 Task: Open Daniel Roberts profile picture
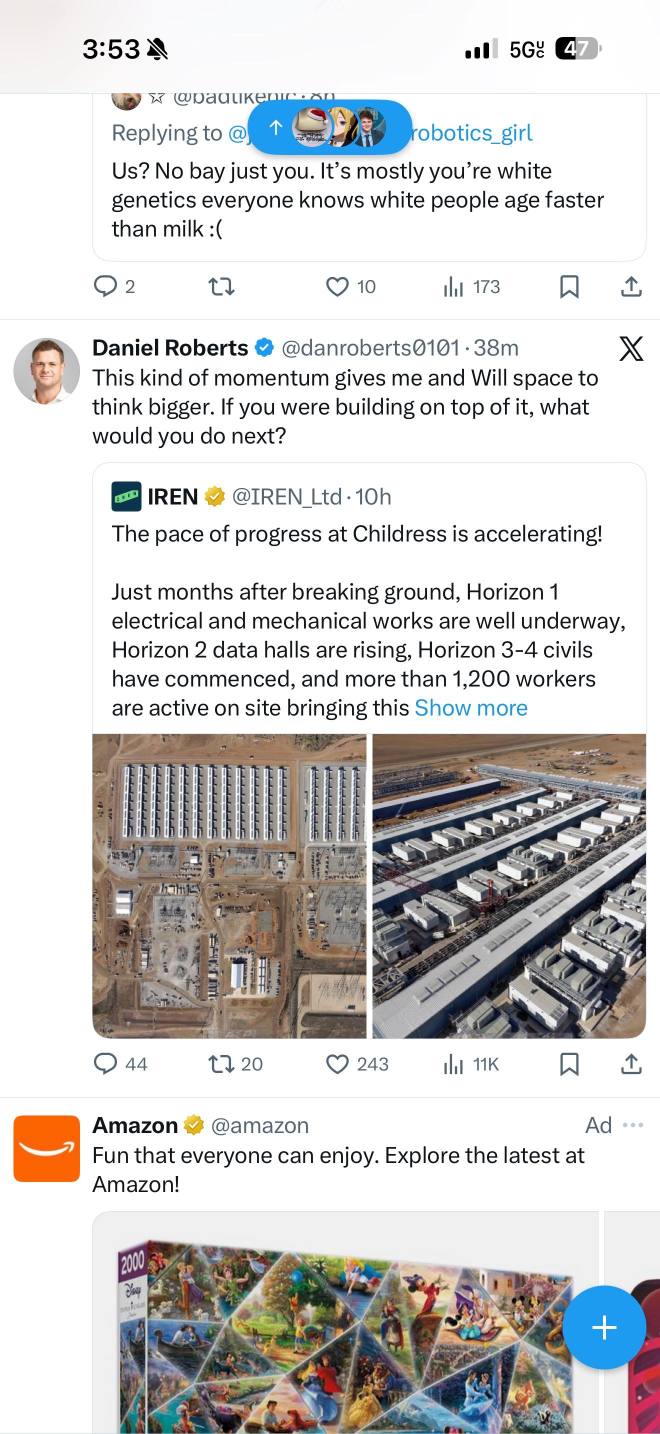coord(46,371)
